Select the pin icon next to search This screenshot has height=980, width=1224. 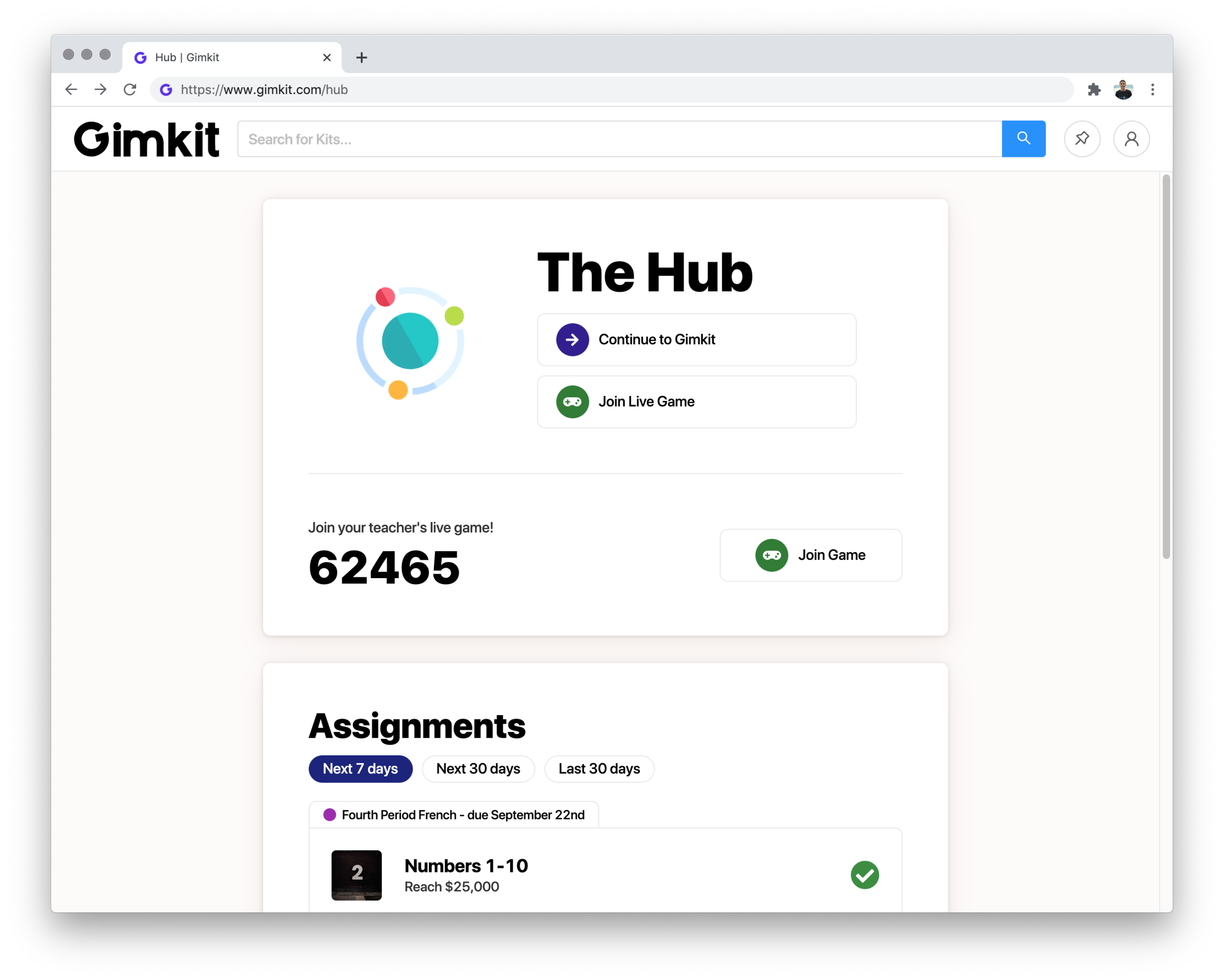[1082, 139]
